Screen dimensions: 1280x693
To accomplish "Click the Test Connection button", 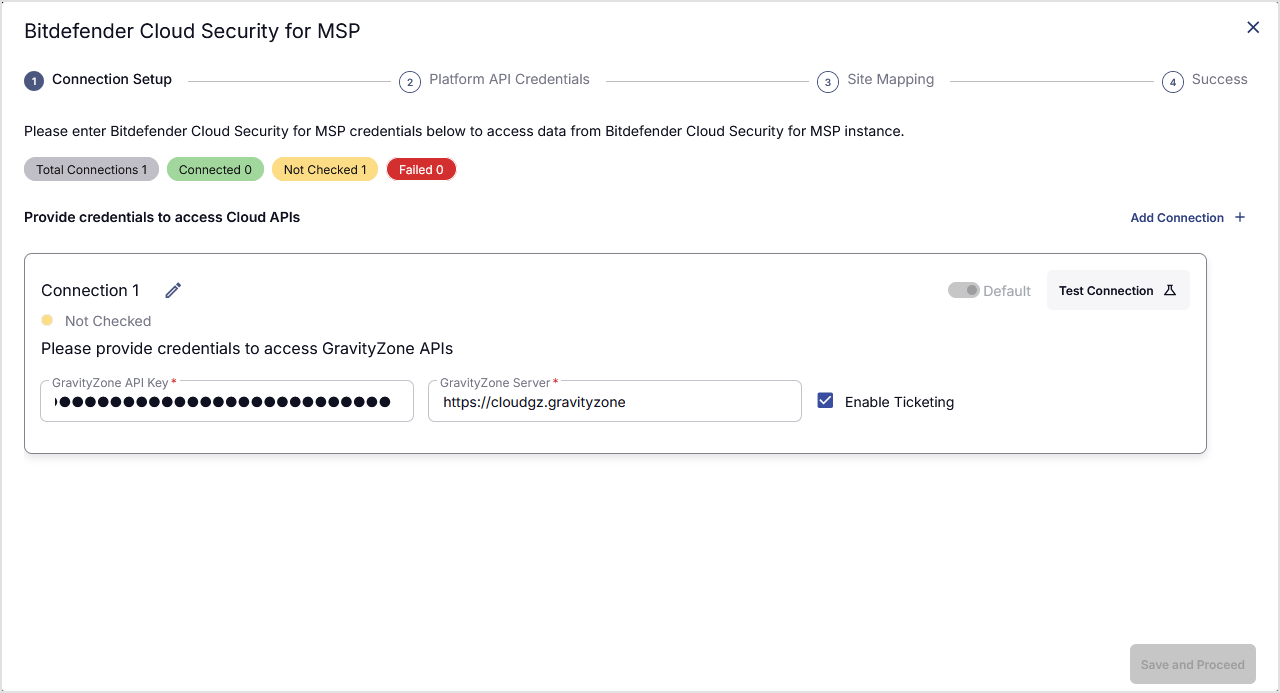I will pos(1118,290).
